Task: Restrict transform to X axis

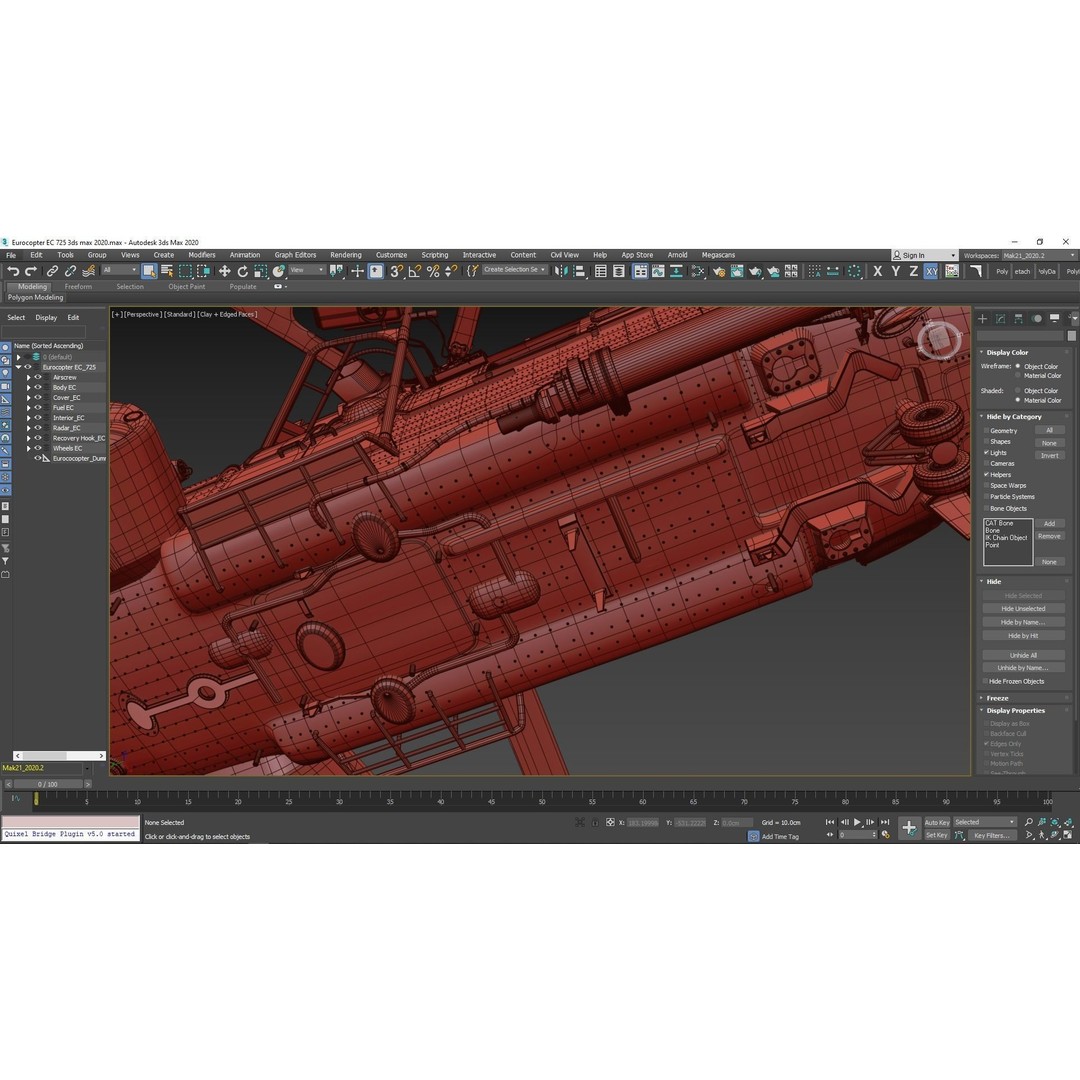Action: [x=878, y=271]
